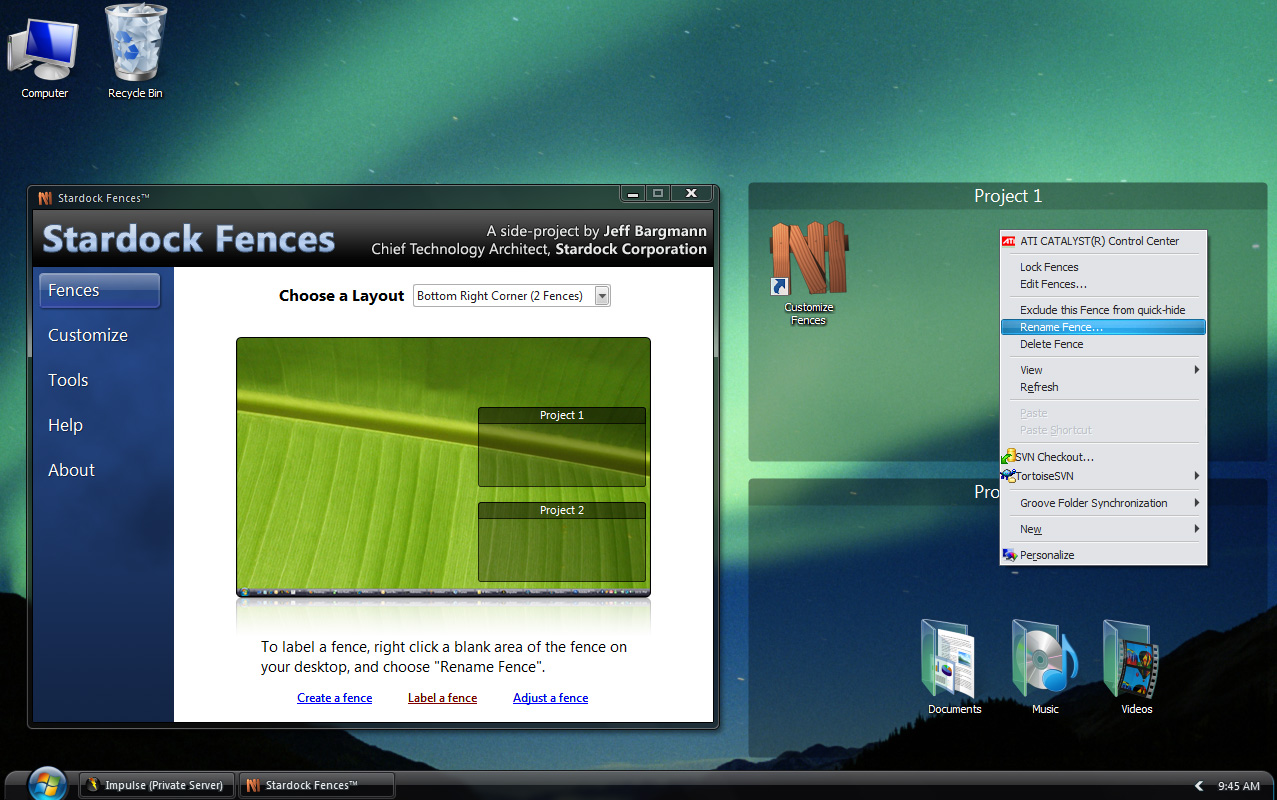Expand the New submenu arrow
Viewport: 1277px width, 800px height.
coord(1196,529)
